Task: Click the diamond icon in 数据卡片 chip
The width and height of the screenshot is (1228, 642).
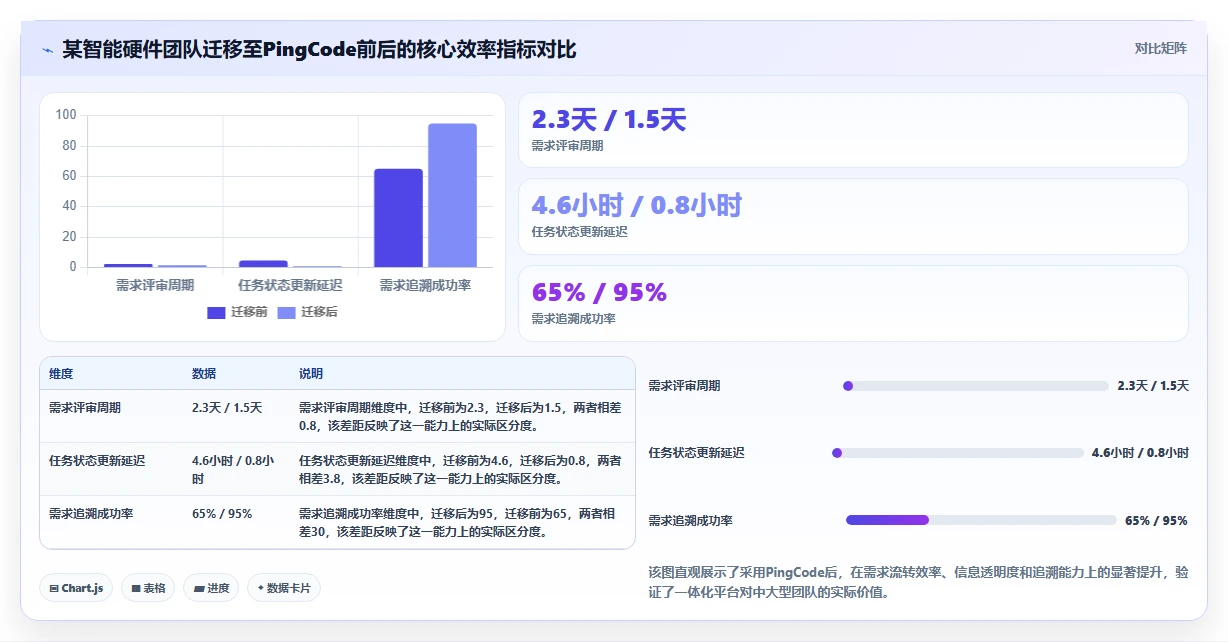Action: click(x=260, y=588)
